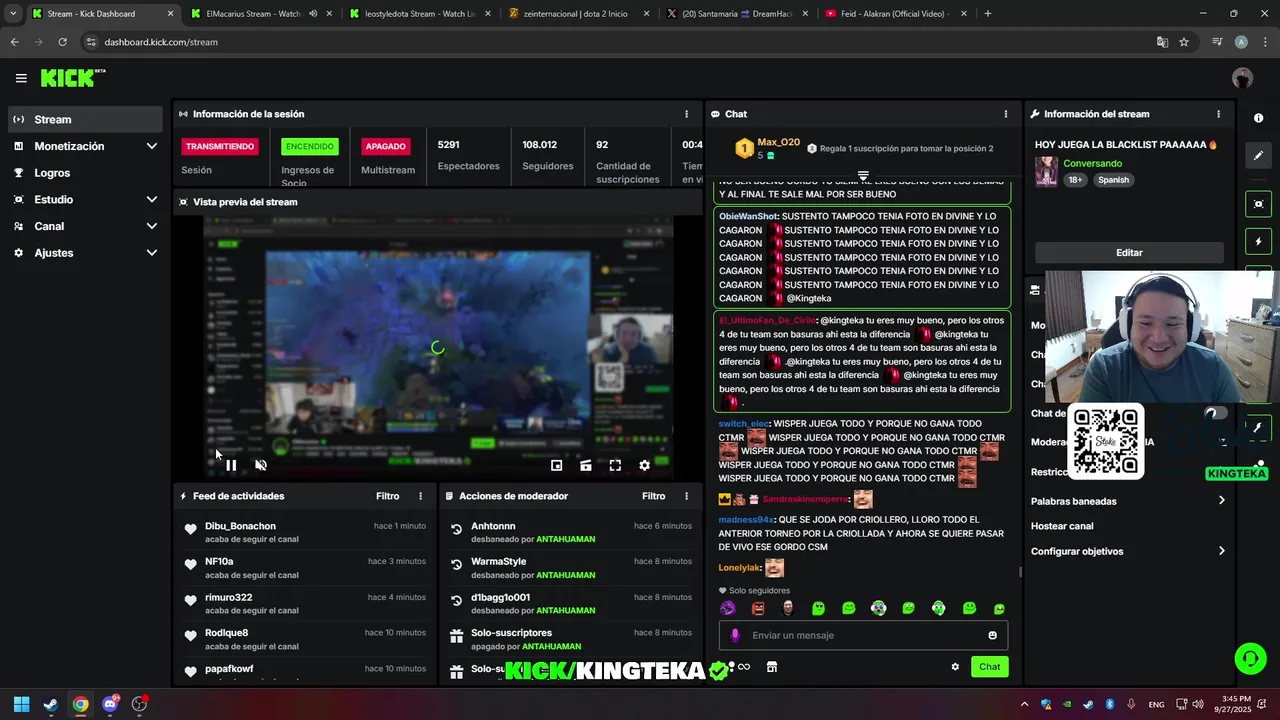Insert the purple emote from quick emotes

click(727, 608)
